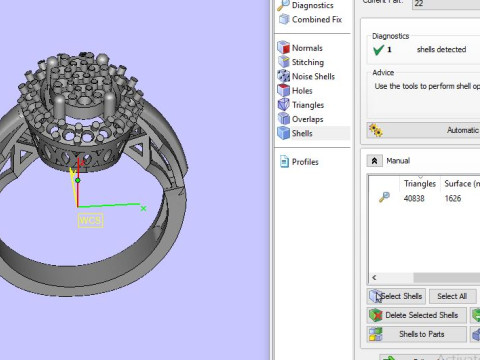Select the Stitching fix page
Viewport: 480px width, 360px height.
[301, 62]
